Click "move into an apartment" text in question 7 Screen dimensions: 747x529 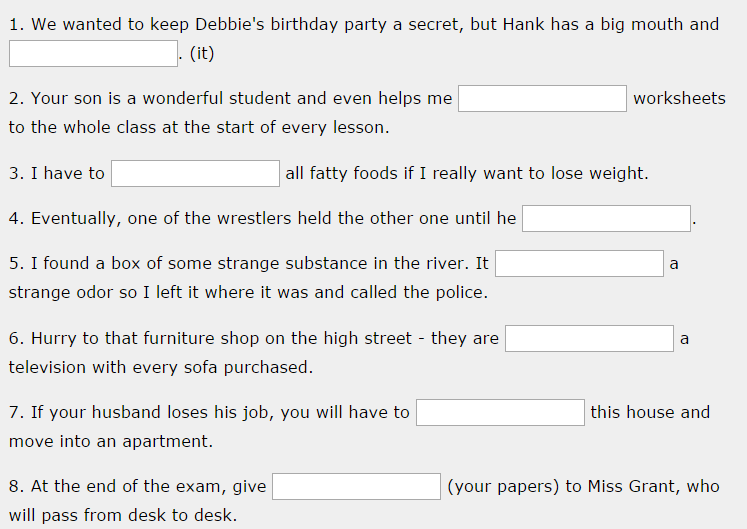point(109,442)
